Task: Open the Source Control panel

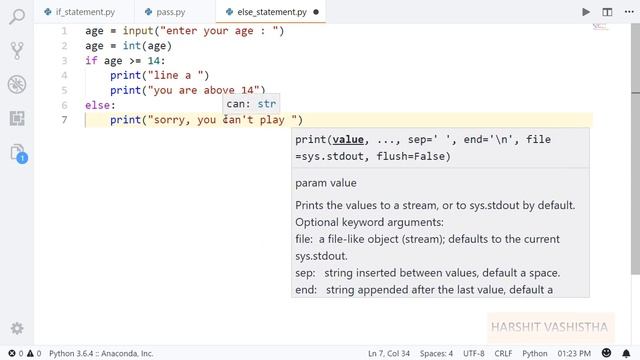Action: click(x=17, y=51)
